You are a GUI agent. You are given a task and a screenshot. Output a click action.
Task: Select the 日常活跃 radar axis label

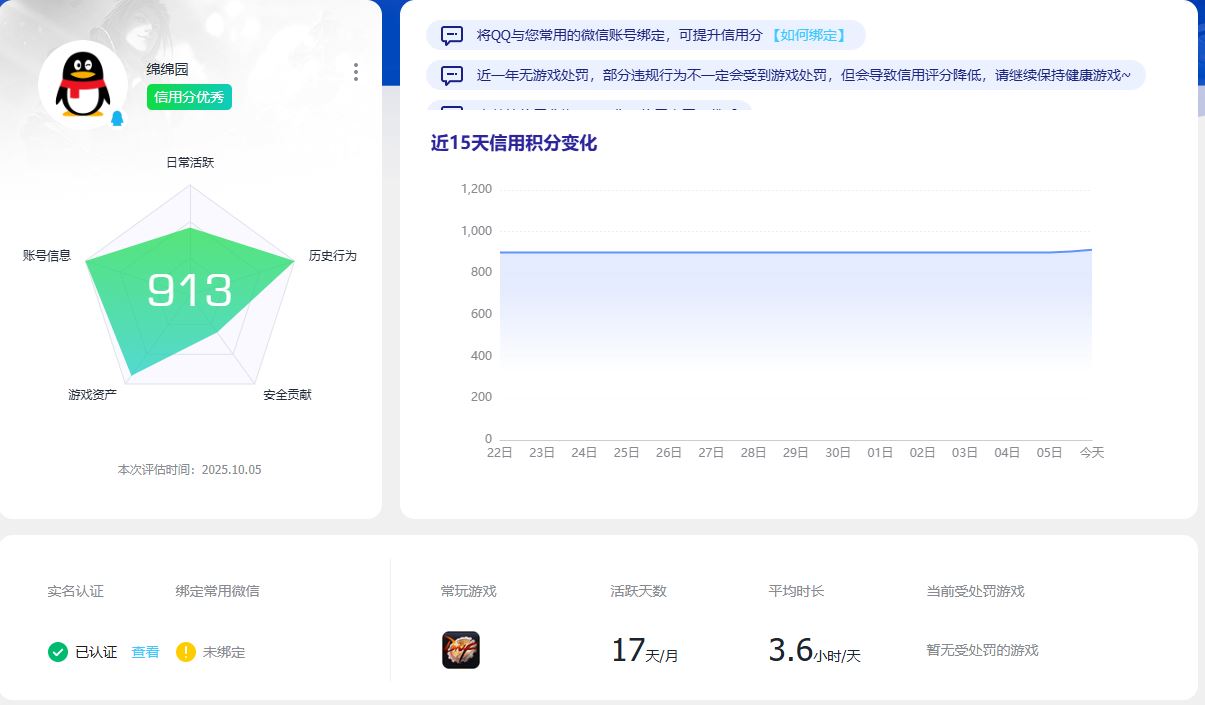[190, 162]
